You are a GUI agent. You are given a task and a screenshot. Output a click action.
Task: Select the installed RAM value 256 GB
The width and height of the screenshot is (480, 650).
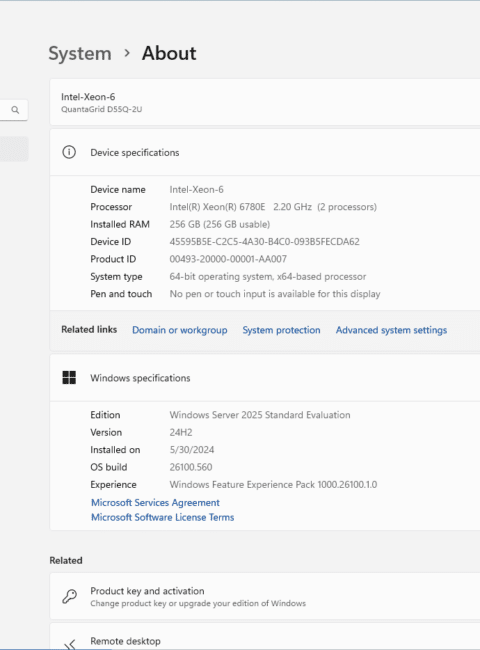point(220,224)
